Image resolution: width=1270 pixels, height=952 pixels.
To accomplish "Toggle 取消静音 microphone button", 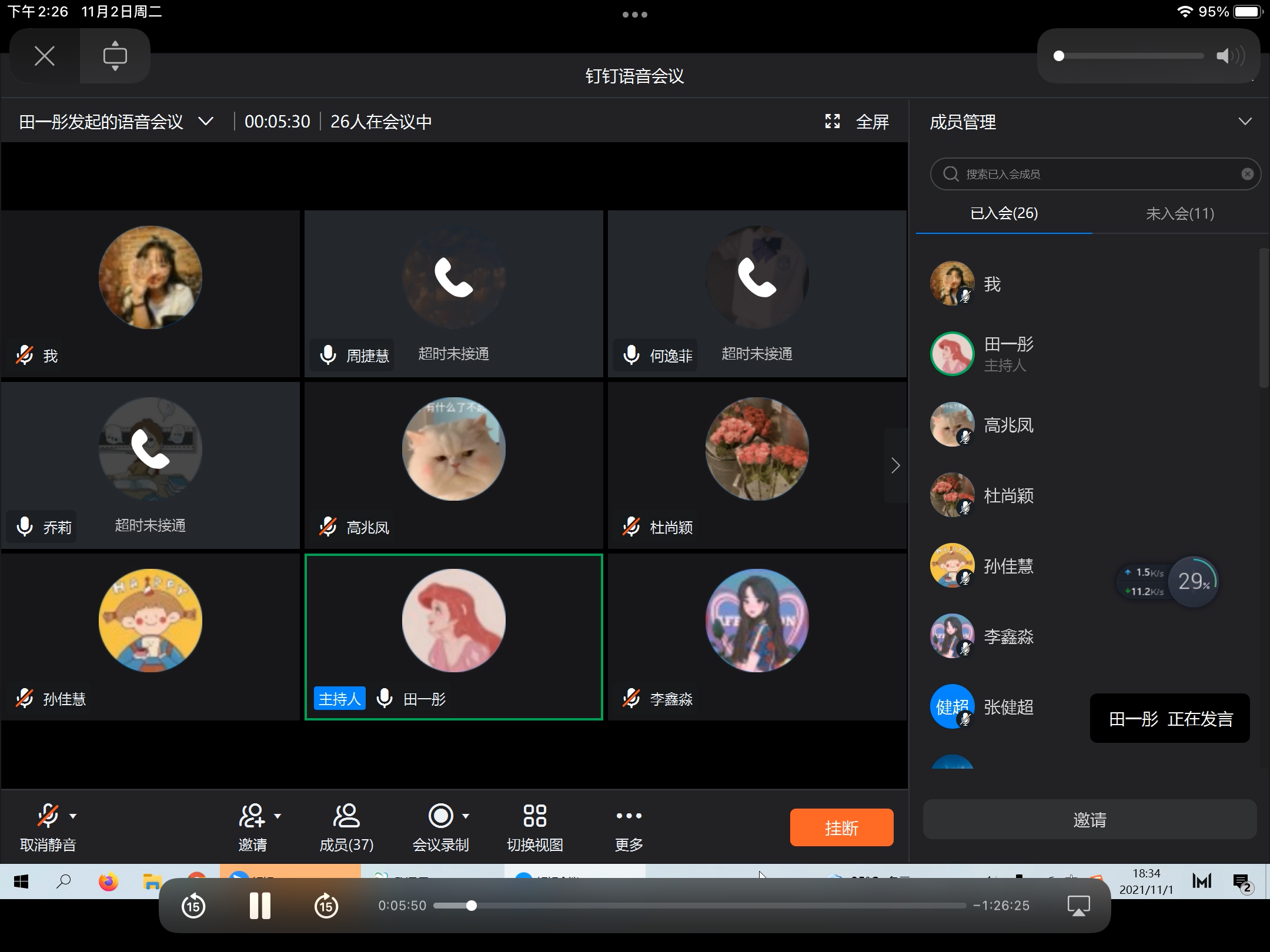I will tap(48, 827).
